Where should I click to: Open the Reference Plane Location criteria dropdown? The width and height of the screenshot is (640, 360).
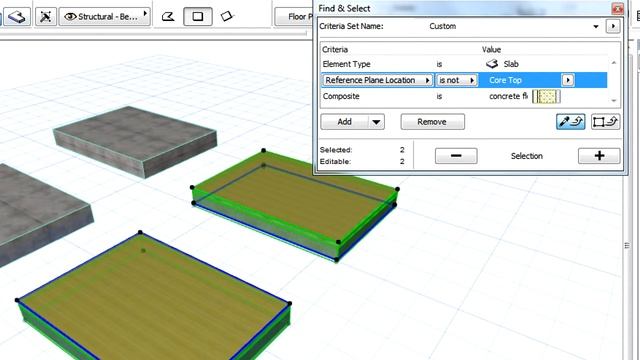tap(378, 80)
